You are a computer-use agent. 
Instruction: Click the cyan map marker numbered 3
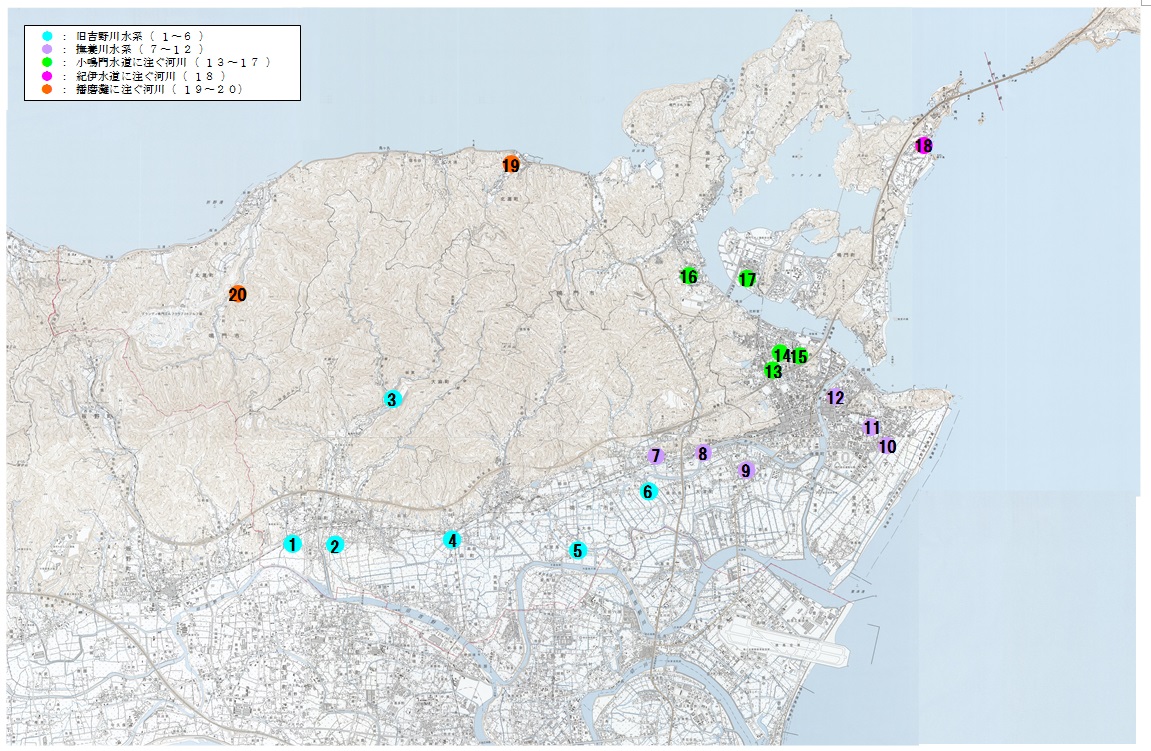(x=392, y=399)
